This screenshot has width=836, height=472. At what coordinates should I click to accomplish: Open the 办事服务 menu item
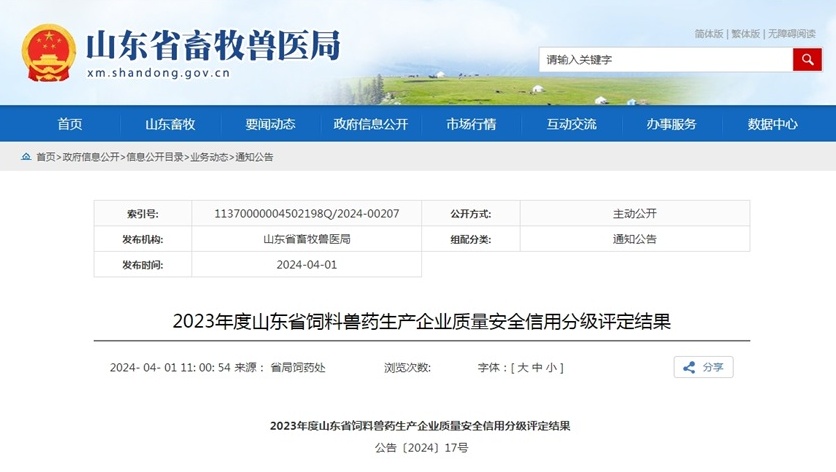click(671, 124)
